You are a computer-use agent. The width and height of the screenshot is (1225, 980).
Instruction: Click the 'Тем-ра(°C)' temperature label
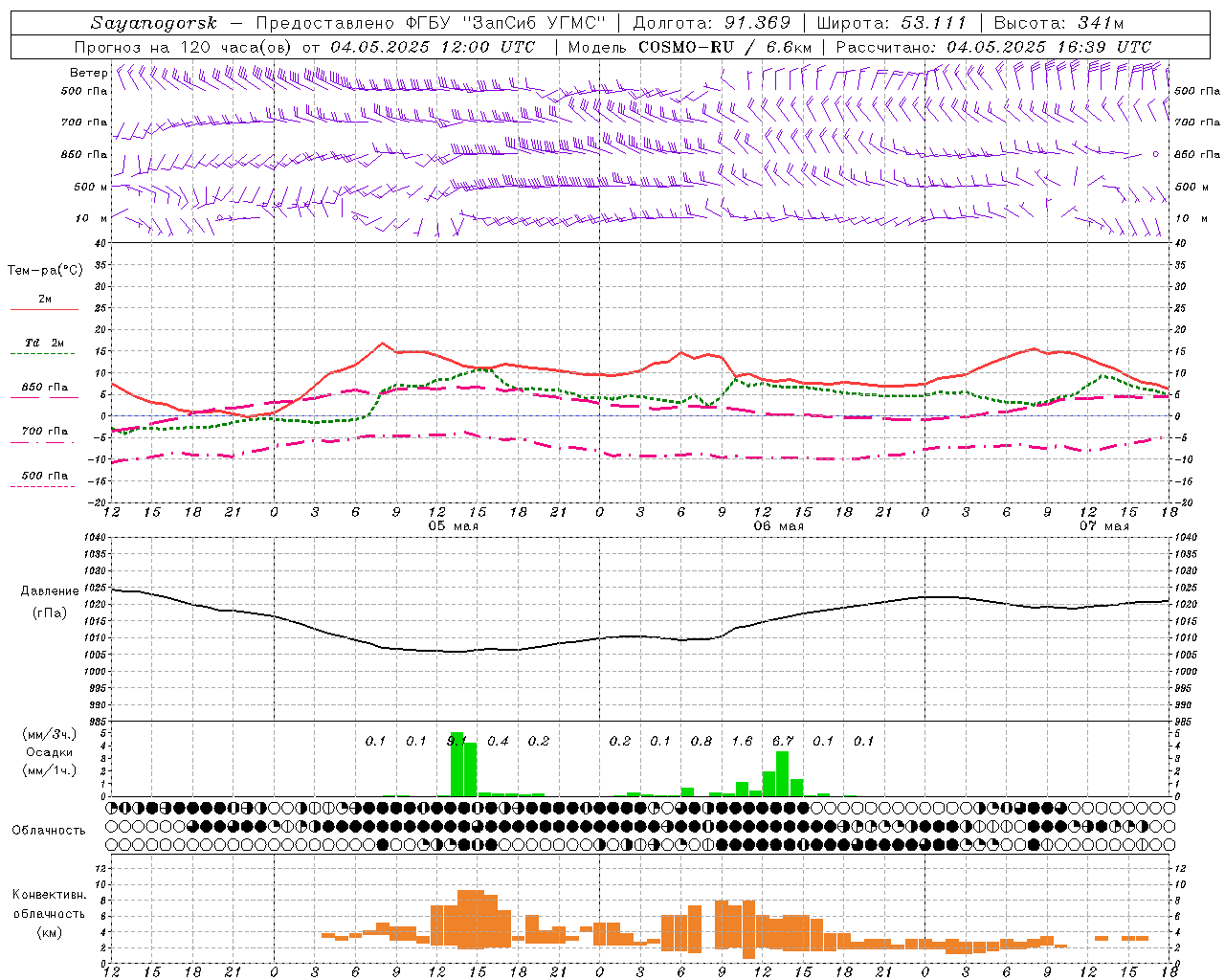point(45,271)
